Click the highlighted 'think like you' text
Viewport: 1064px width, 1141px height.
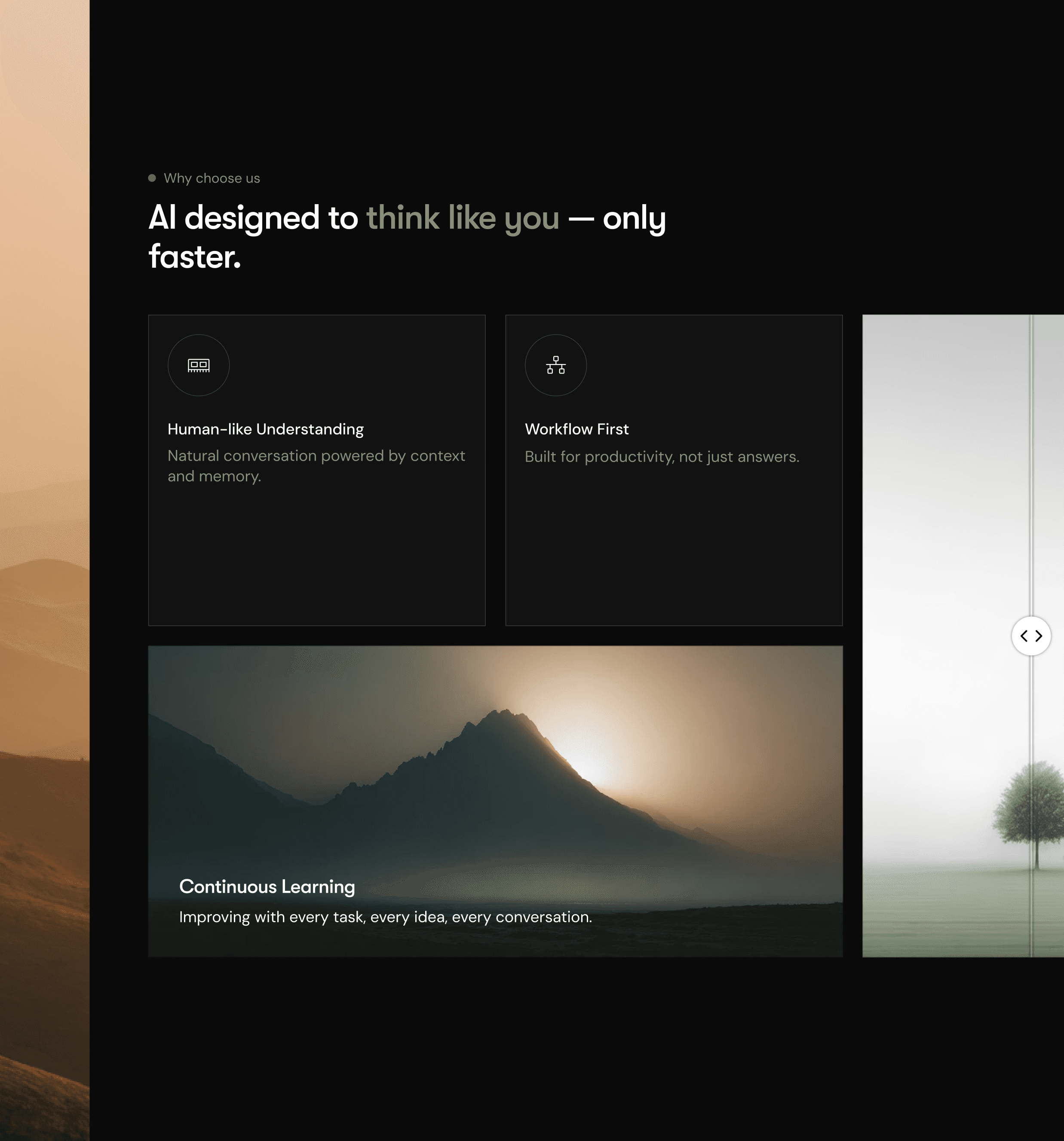pyautogui.click(x=462, y=218)
